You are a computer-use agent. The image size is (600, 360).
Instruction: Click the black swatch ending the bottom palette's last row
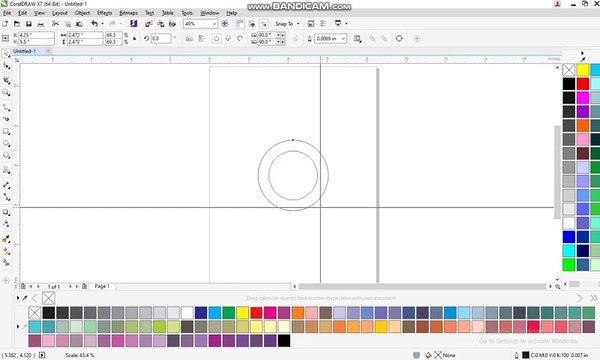tap(284, 340)
